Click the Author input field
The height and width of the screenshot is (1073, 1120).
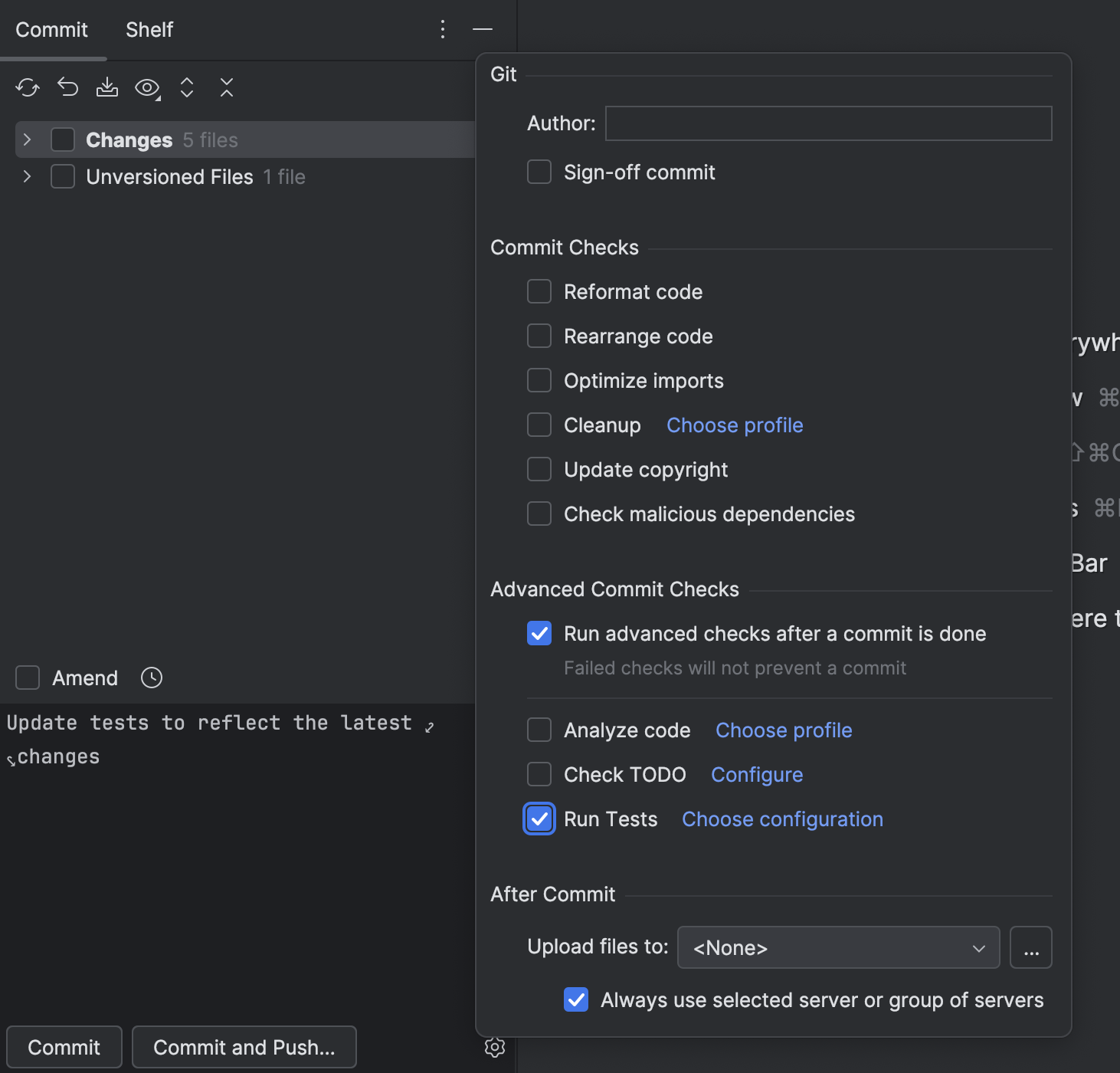[x=827, y=123]
